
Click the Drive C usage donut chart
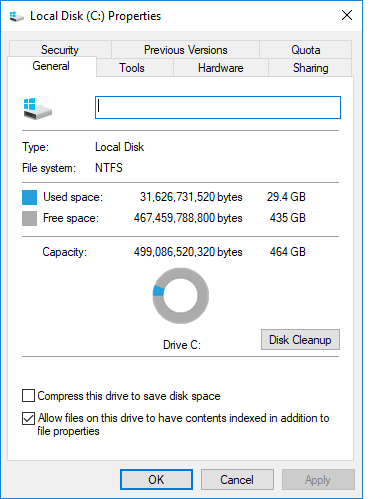181,296
